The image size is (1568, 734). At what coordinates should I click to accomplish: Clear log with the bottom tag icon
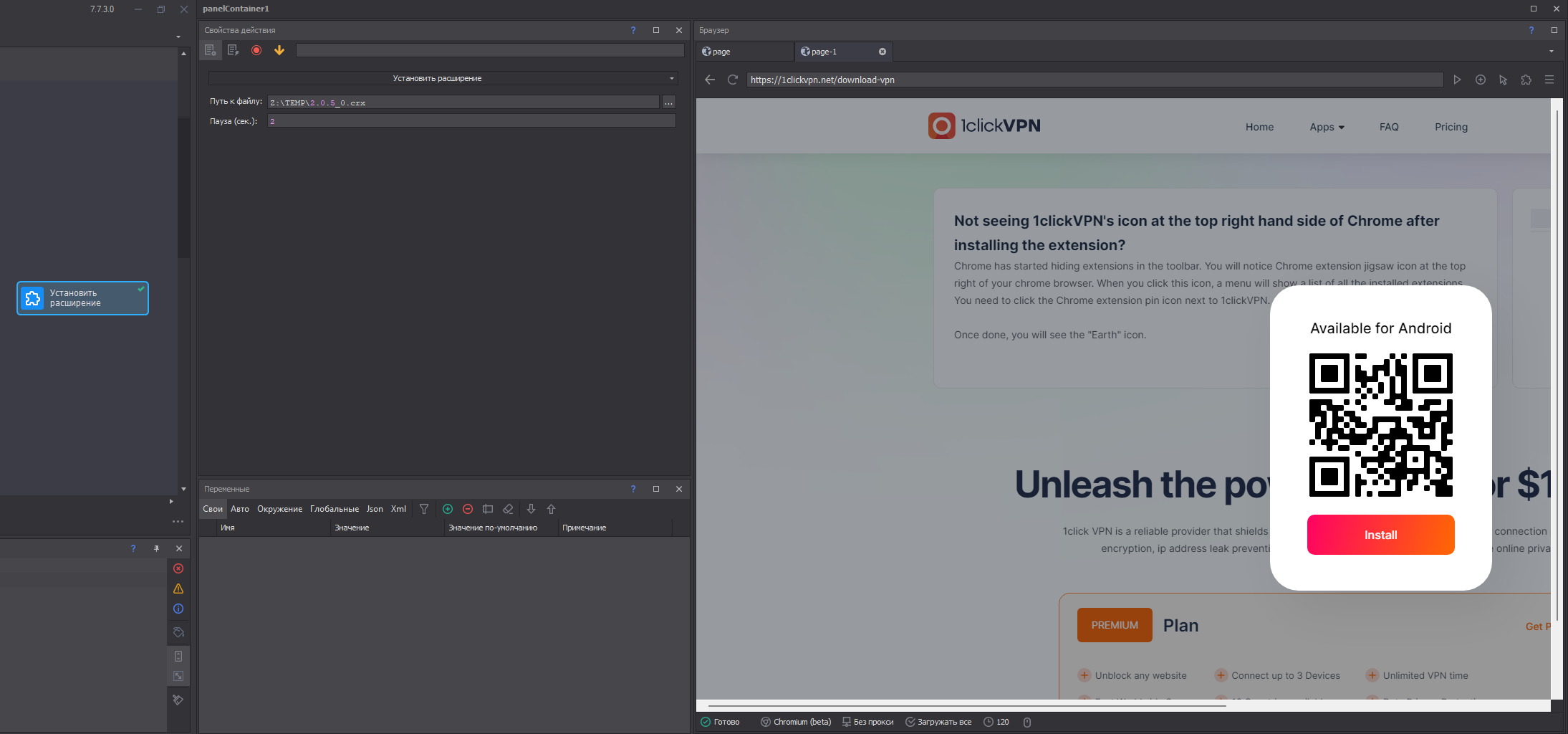click(x=178, y=700)
